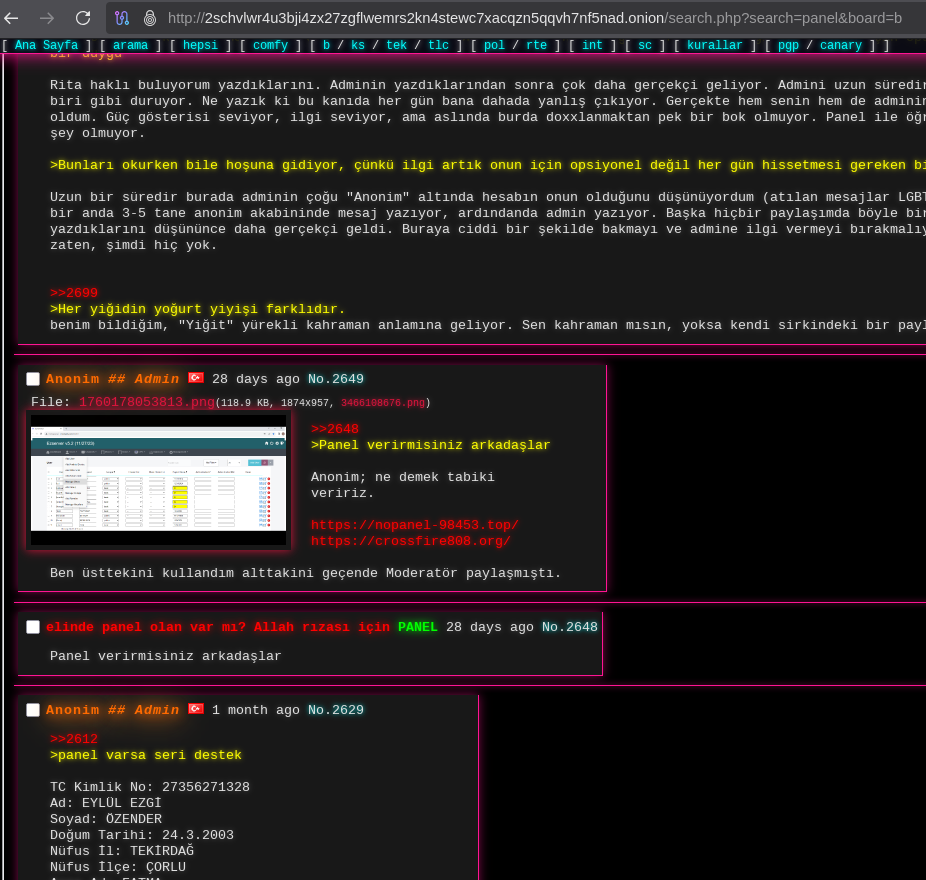This screenshot has height=880, width=926.
Task: Select the checkbox for post No.2648
Action: pyautogui.click(x=33, y=627)
